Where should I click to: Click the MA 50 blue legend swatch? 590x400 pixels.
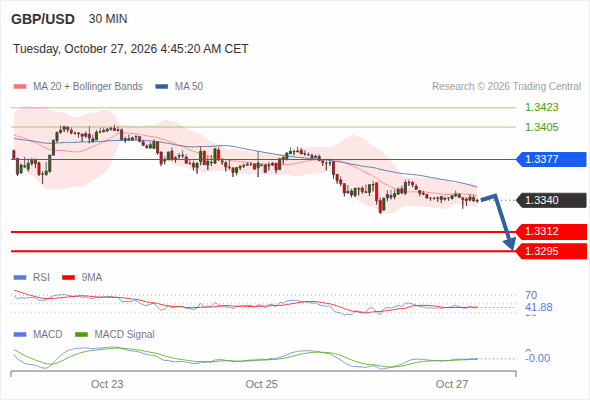pyautogui.click(x=162, y=87)
